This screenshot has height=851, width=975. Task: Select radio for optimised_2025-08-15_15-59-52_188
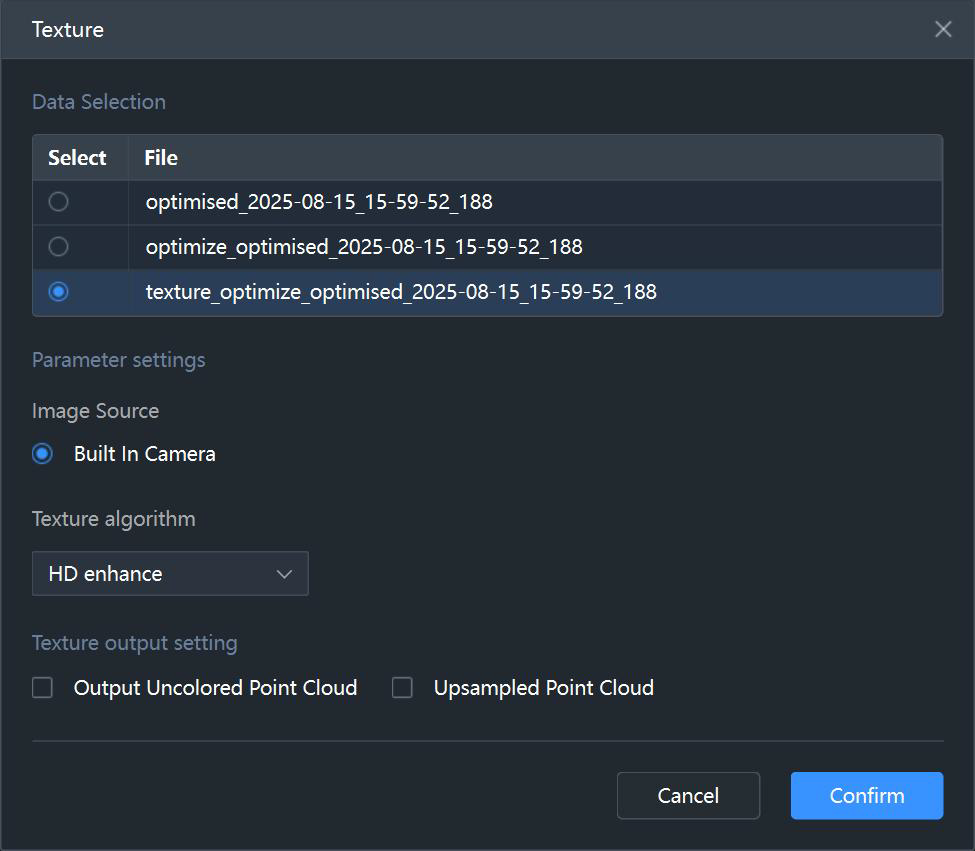pos(58,201)
